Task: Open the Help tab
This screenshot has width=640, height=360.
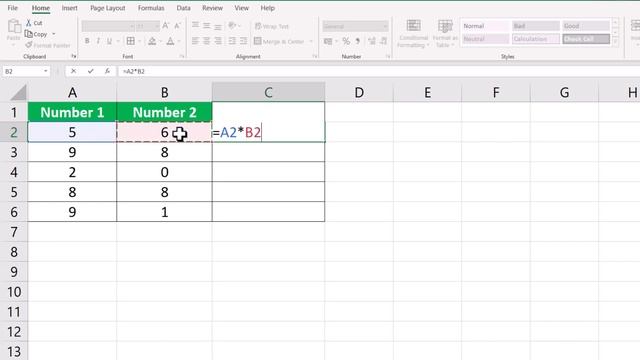Action: click(267, 8)
